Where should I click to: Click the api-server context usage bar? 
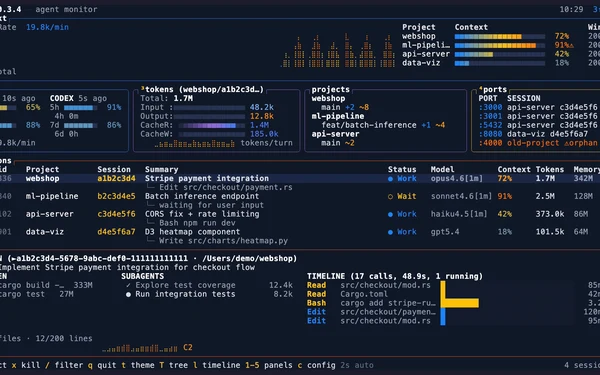tap(500, 54)
